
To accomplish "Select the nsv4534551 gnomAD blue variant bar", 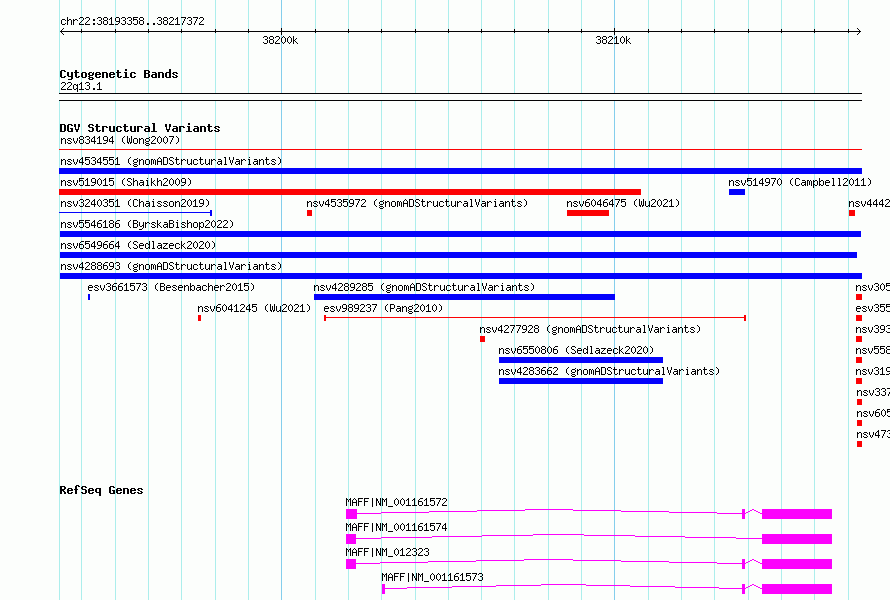I will click(x=460, y=171).
